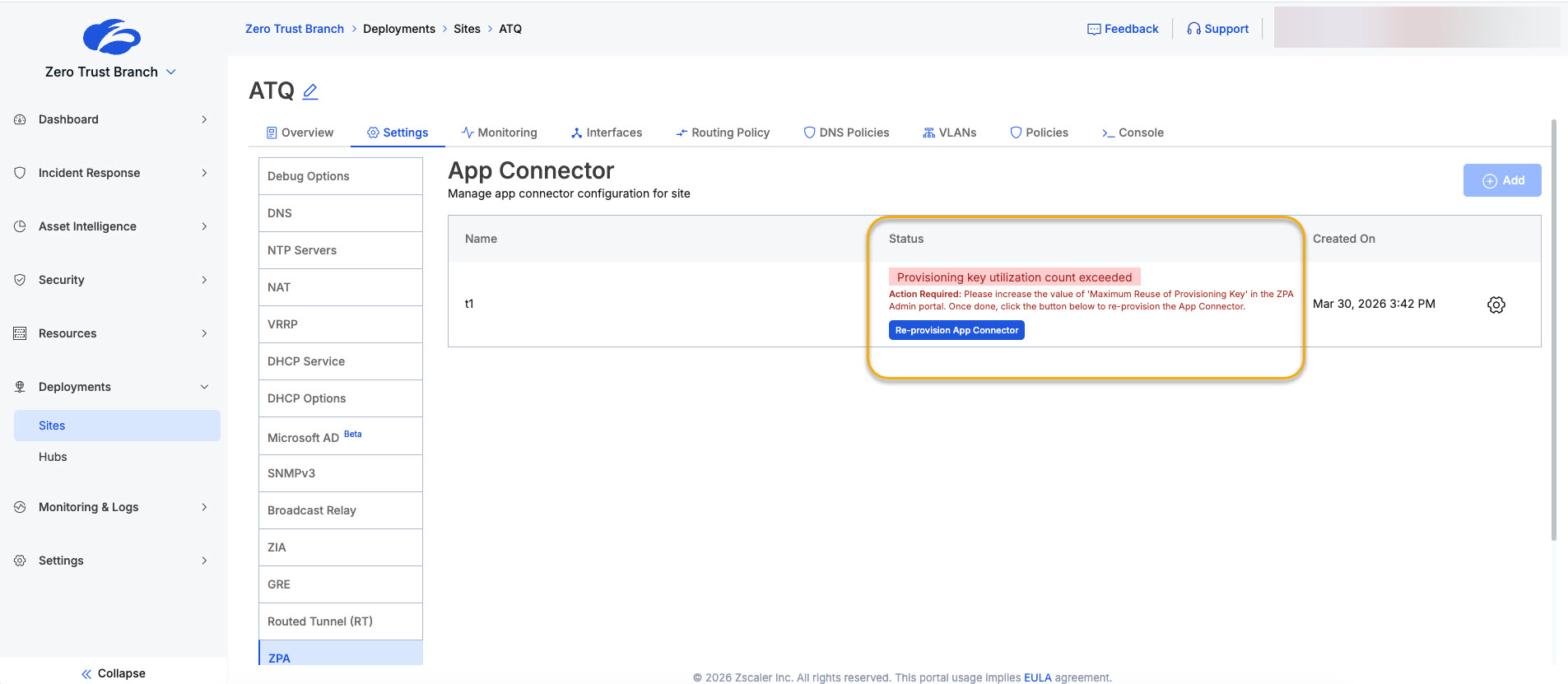Screen dimensions: 1568x684
Task: Open NTP Servers settings
Action: pyautogui.click(x=341, y=250)
